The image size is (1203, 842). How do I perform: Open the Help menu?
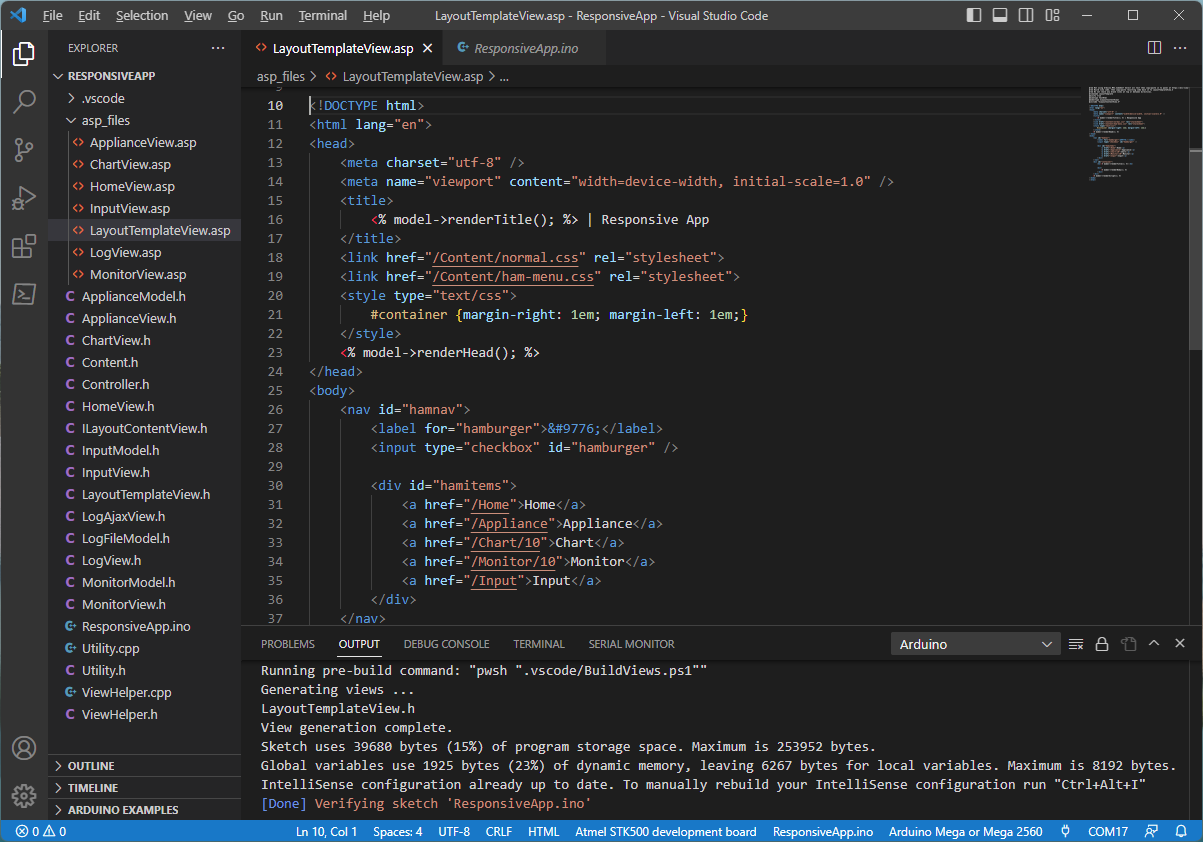click(x=377, y=16)
